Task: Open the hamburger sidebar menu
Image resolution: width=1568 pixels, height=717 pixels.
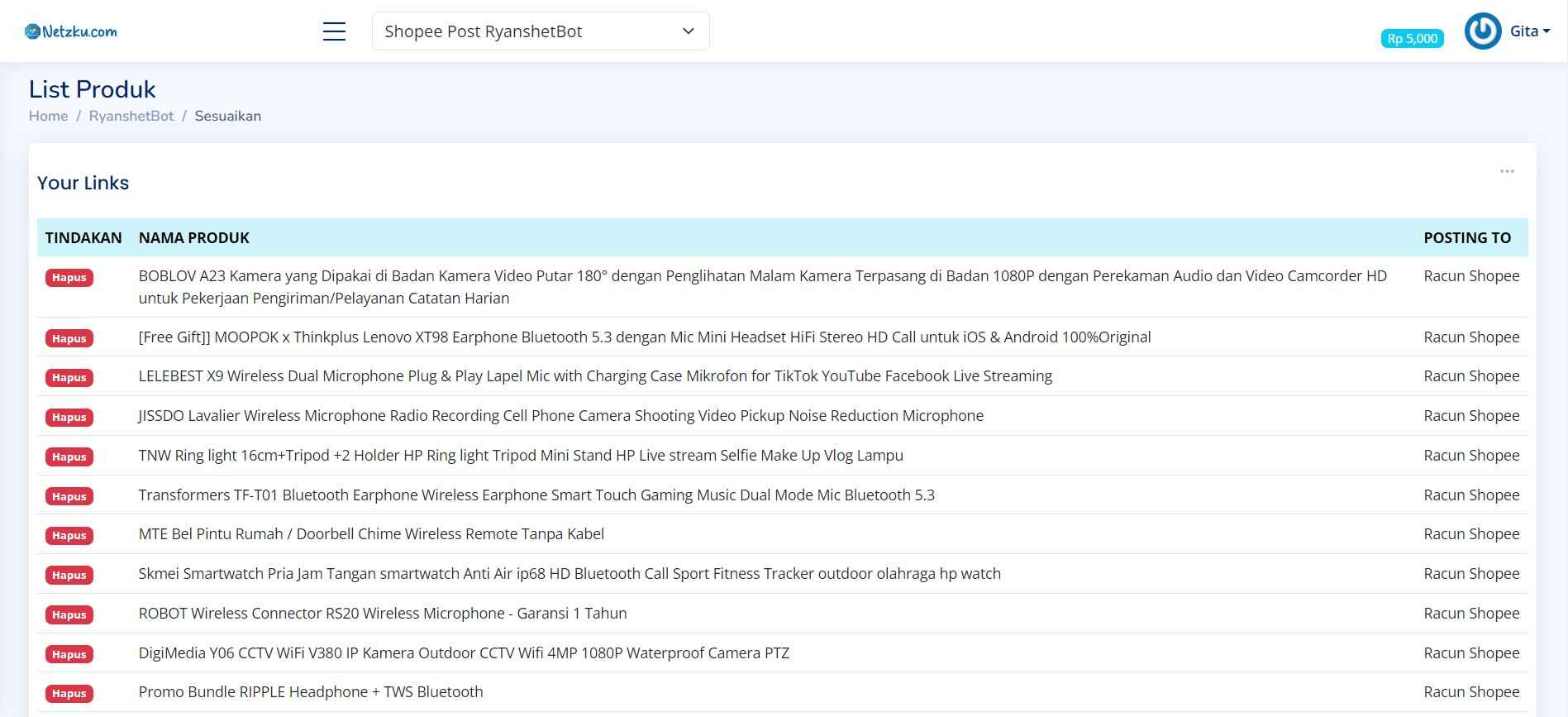Action: pos(334,31)
